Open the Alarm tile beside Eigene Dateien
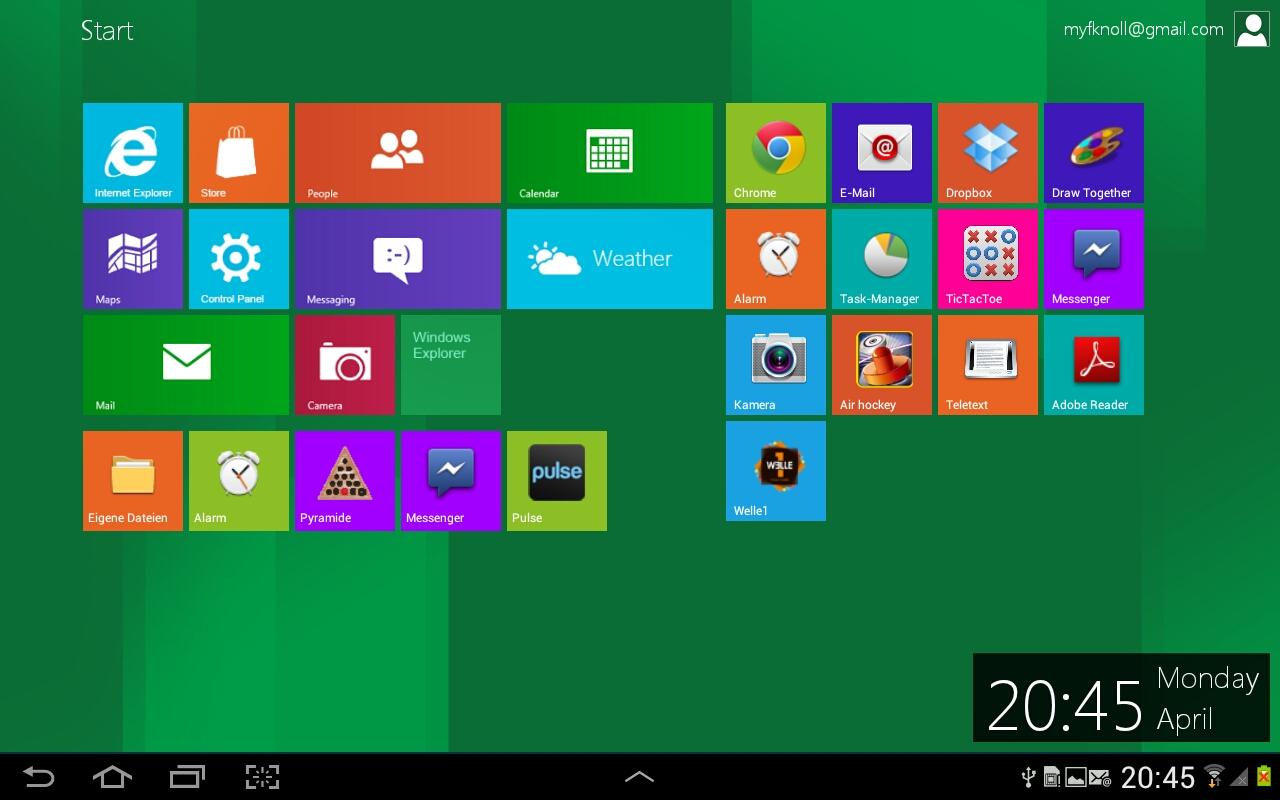 [x=239, y=481]
